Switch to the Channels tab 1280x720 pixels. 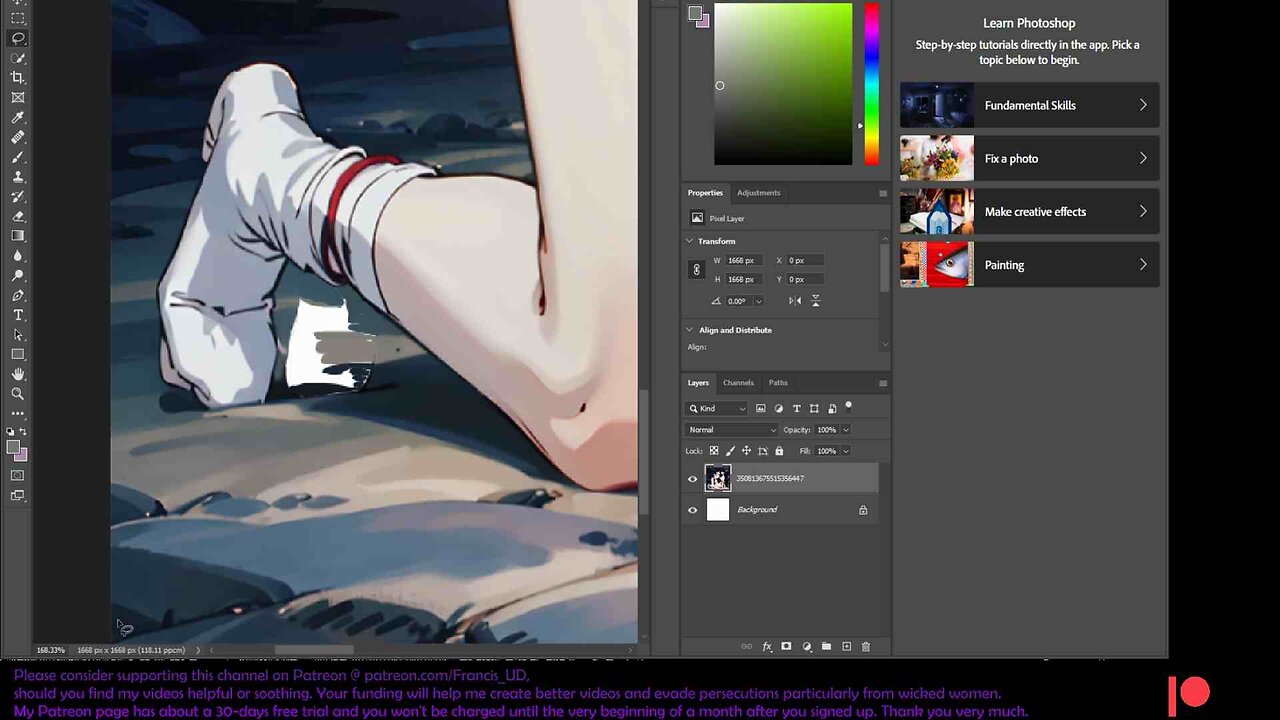[x=738, y=383]
